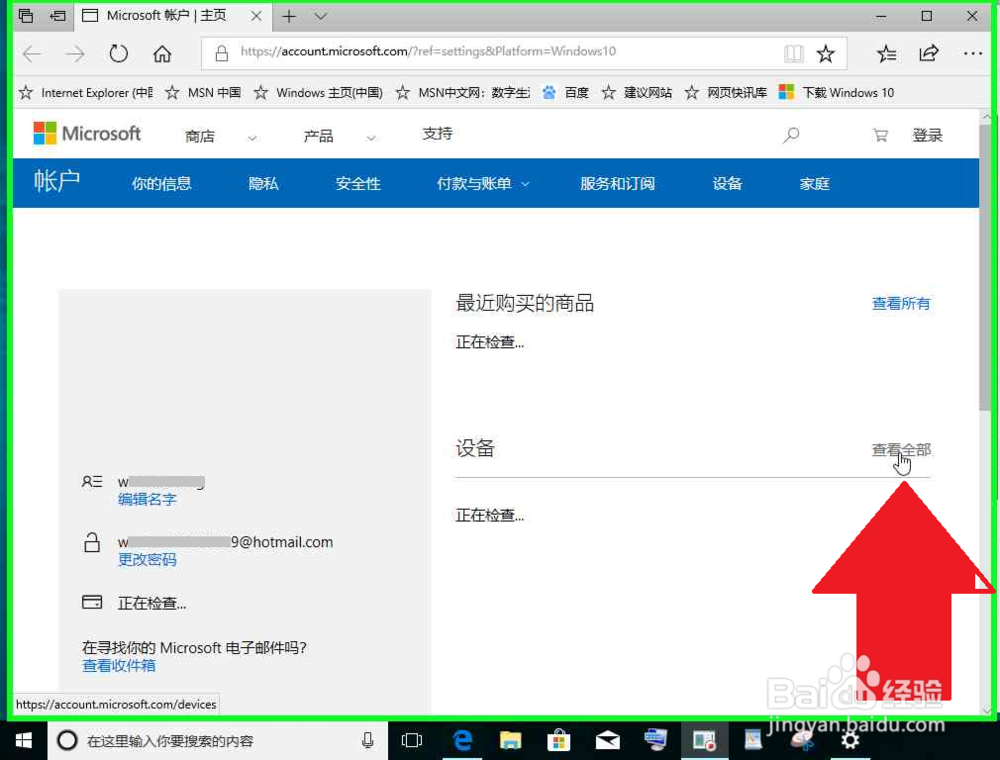This screenshot has height=760, width=1000.
Task: Open the browser home page icon
Action: pyautogui.click(x=162, y=54)
